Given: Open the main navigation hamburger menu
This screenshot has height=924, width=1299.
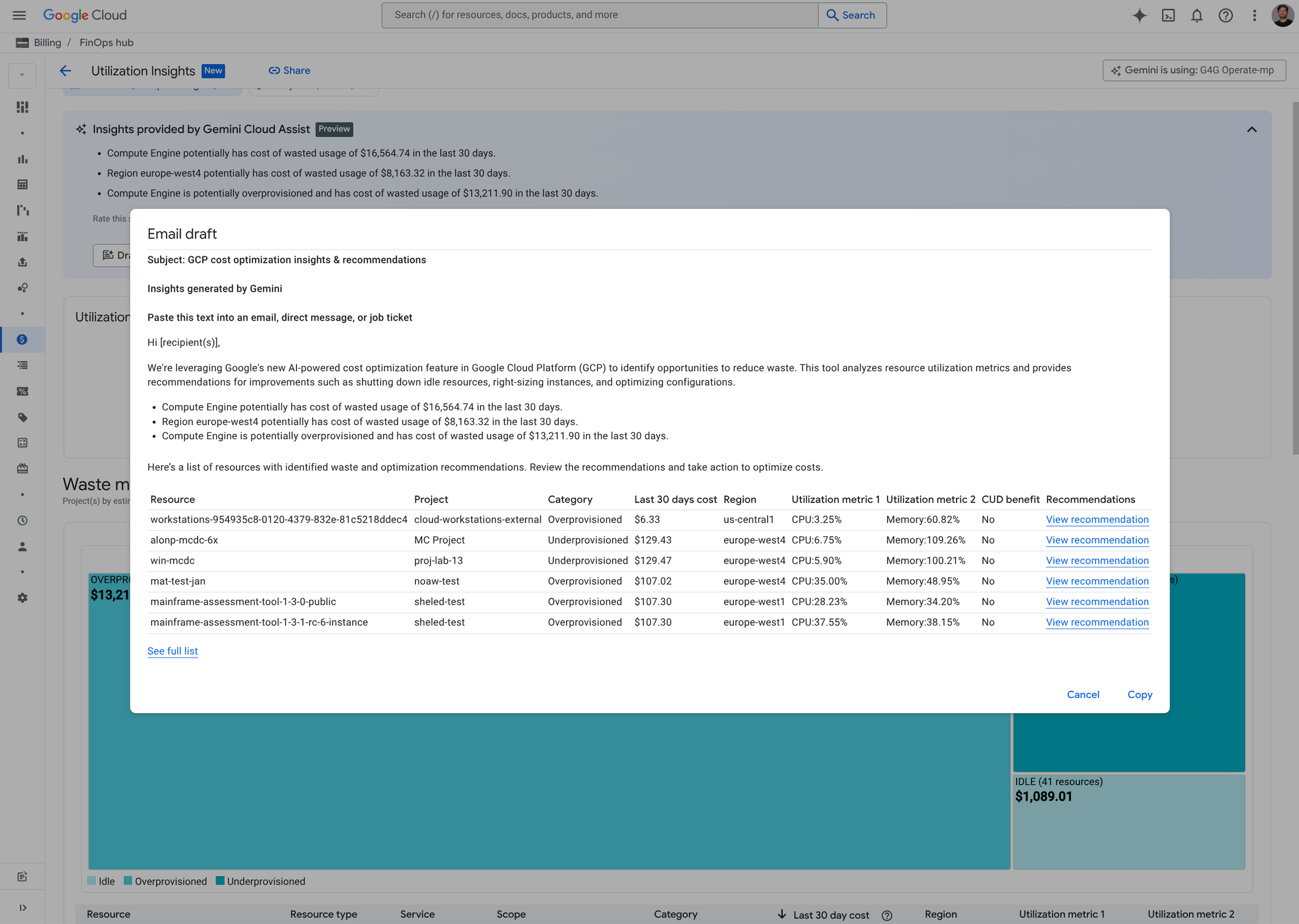Looking at the screenshot, I should point(19,15).
